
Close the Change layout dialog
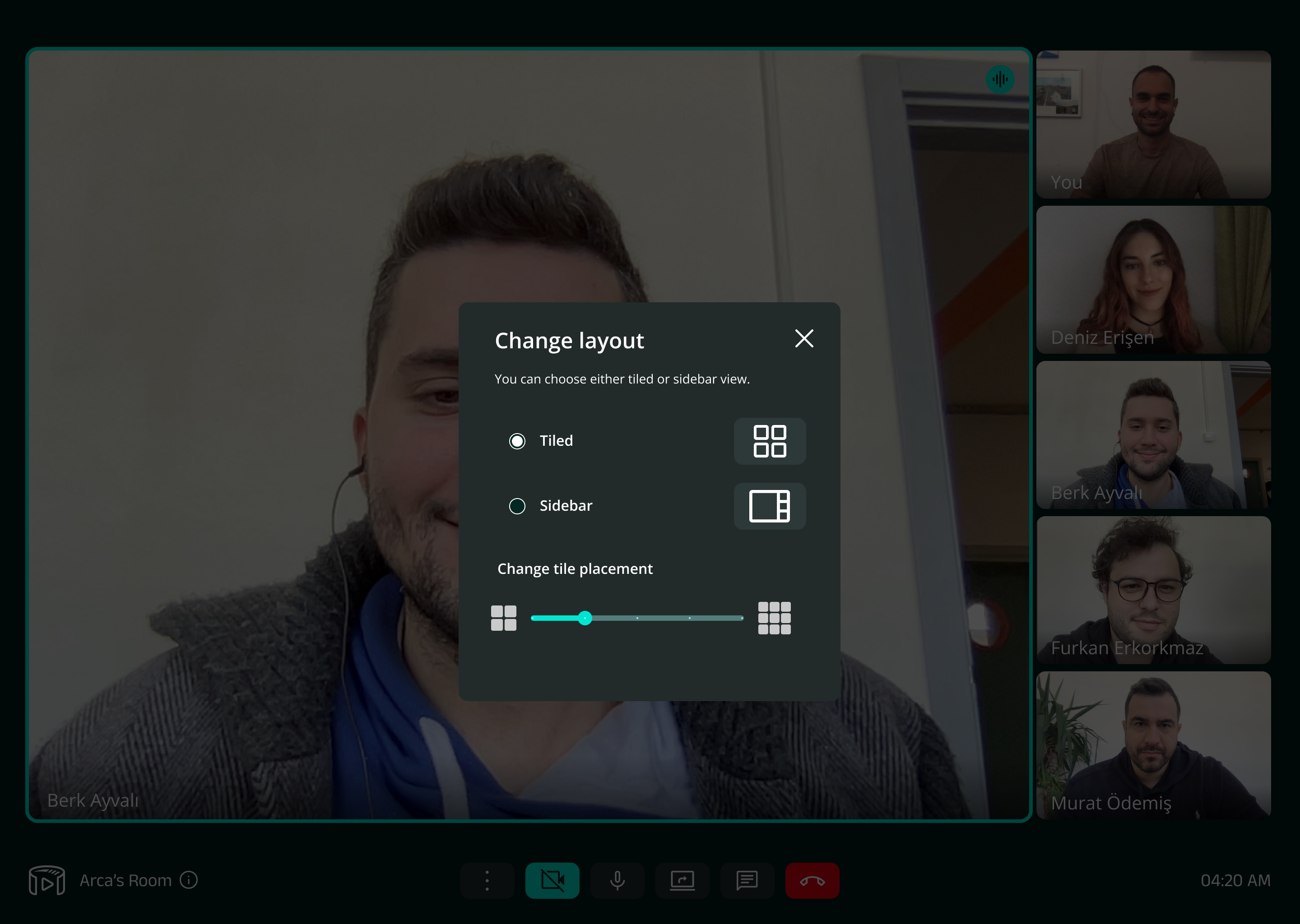[x=803, y=338]
